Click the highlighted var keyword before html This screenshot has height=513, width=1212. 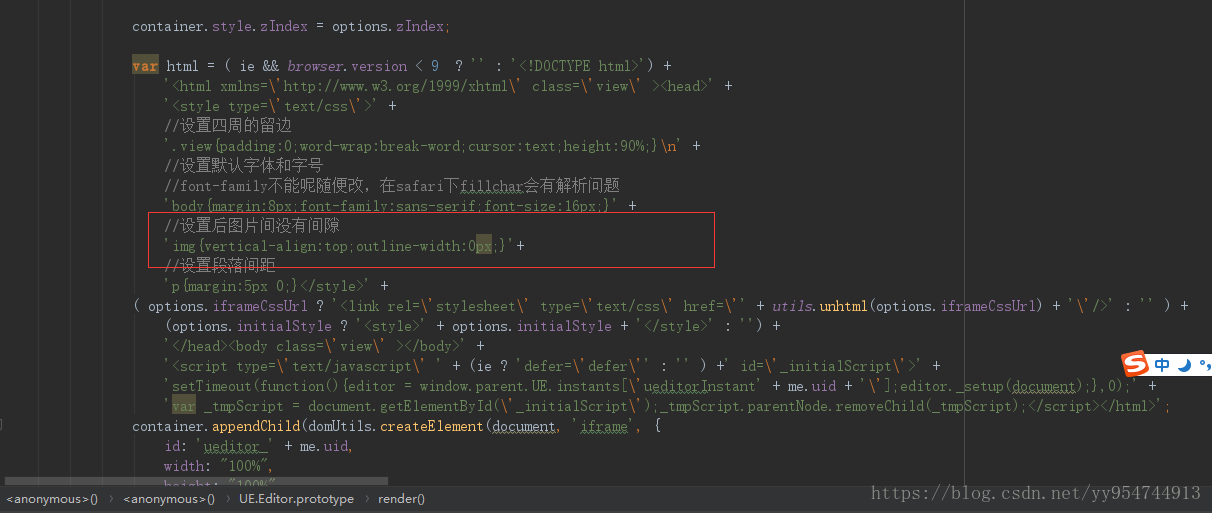click(x=145, y=66)
